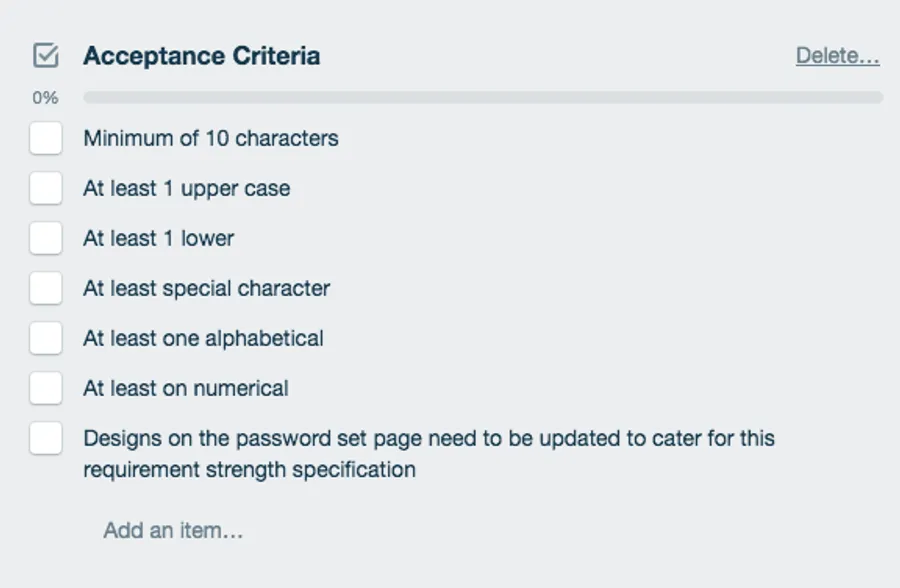
Task: Check the 'Designs on the password set page' checkbox
Action: coord(46,439)
